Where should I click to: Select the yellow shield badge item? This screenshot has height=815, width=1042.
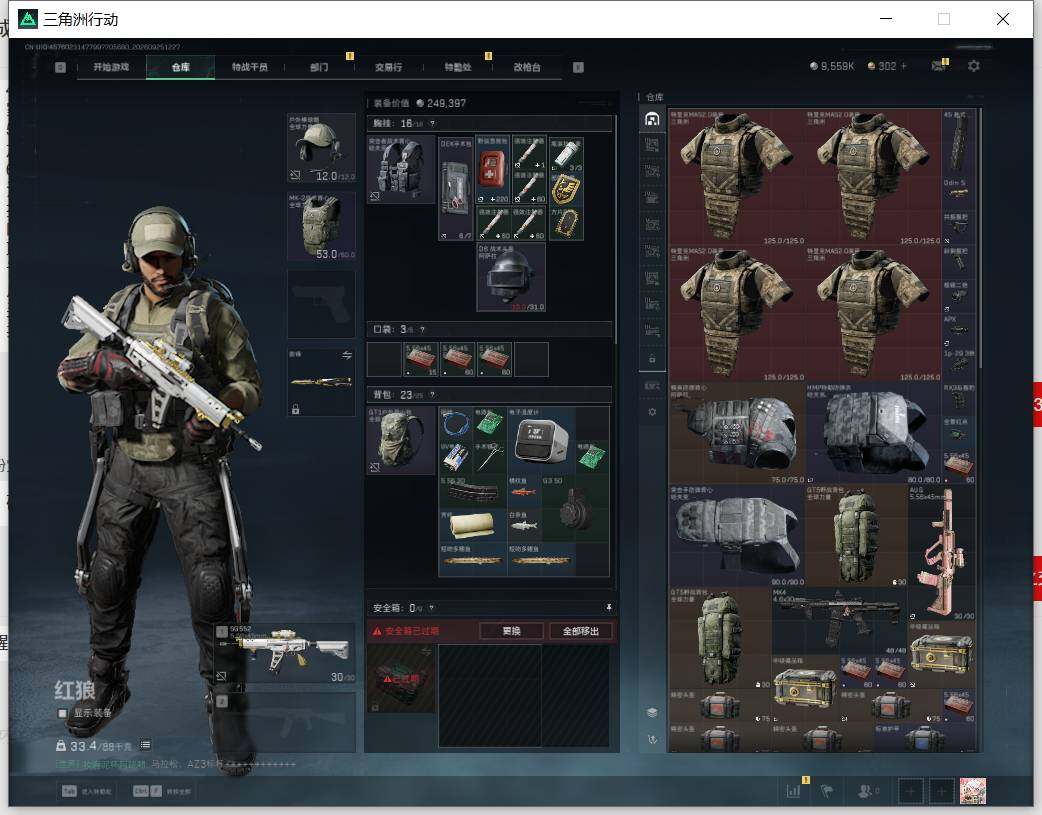pyautogui.click(x=566, y=189)
